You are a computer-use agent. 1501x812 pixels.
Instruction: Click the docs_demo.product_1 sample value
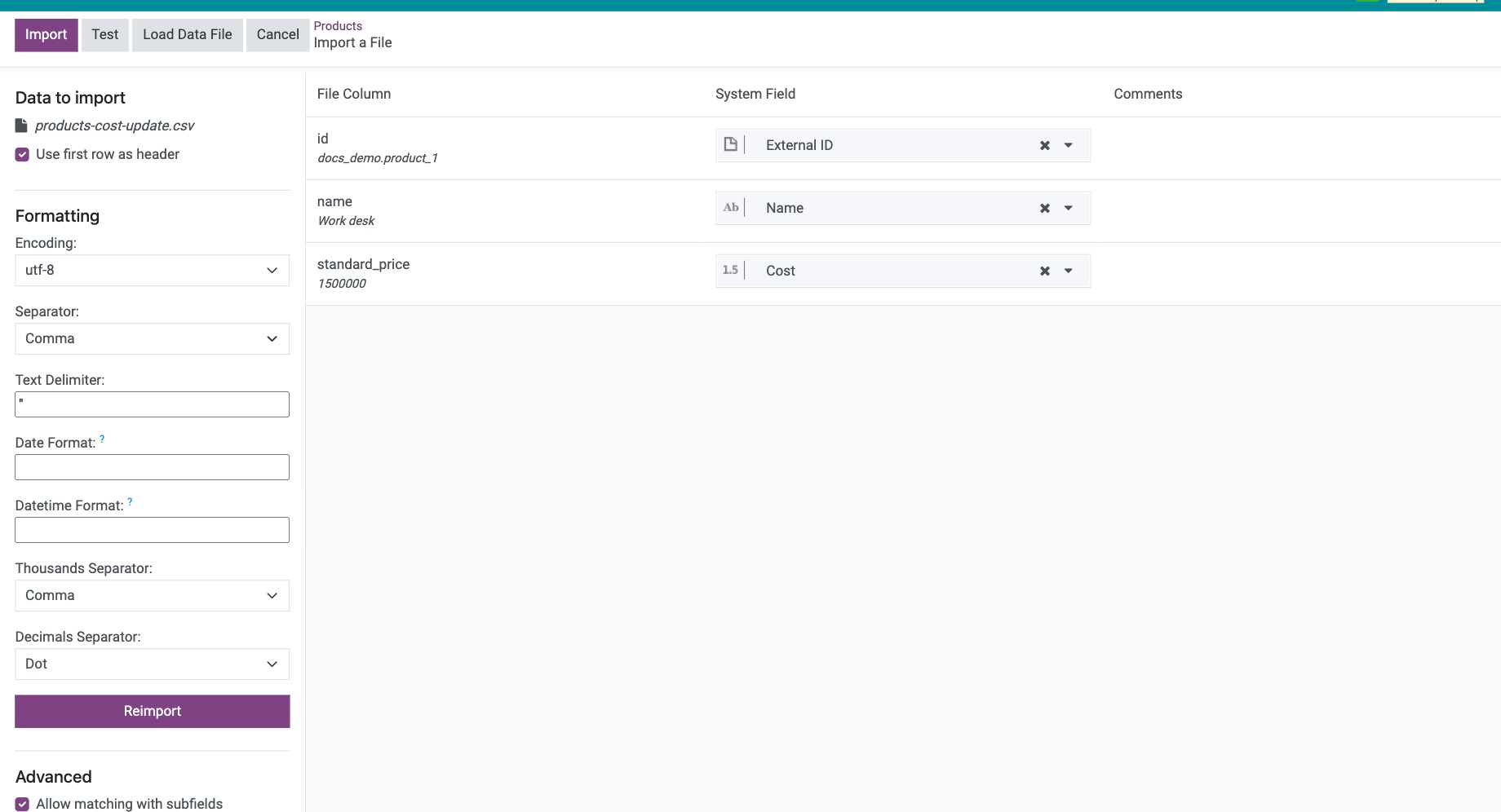pyautogui.click(x=378, y=158)
